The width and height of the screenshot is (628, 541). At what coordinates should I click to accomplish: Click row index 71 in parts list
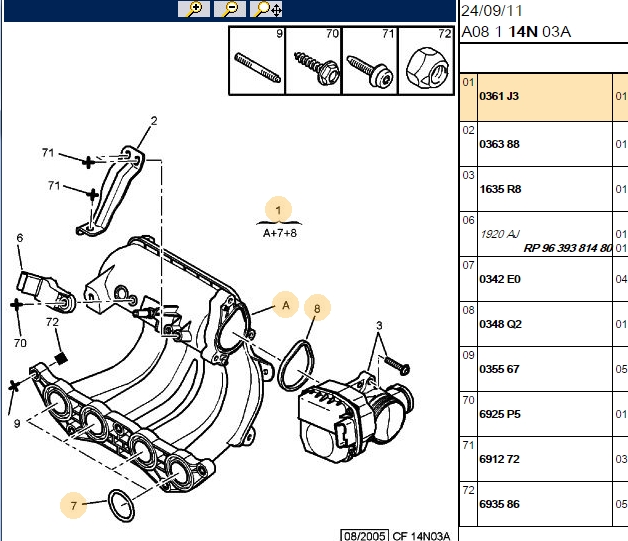(468, 445)
